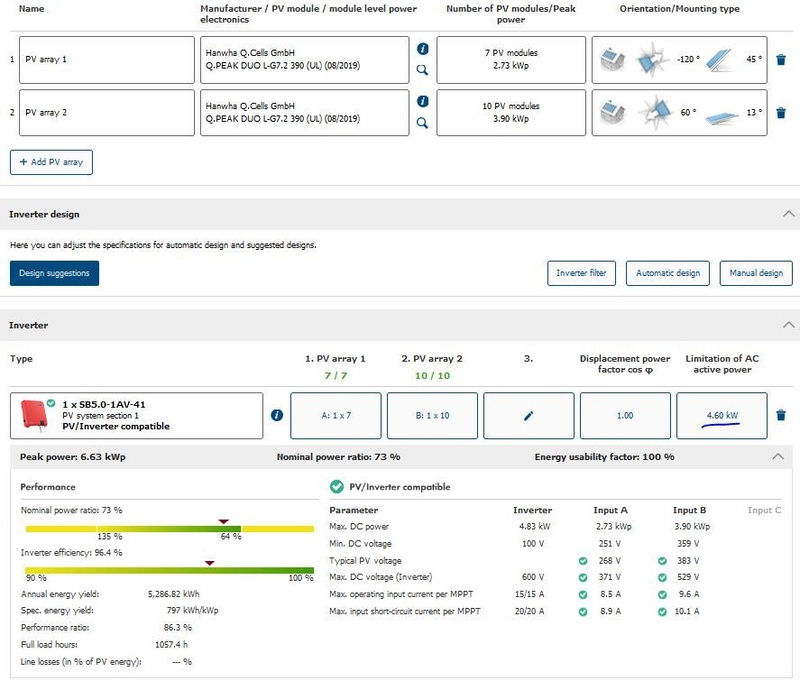Click magnifier search icon for PV array 1

click(x=422, y=70)
